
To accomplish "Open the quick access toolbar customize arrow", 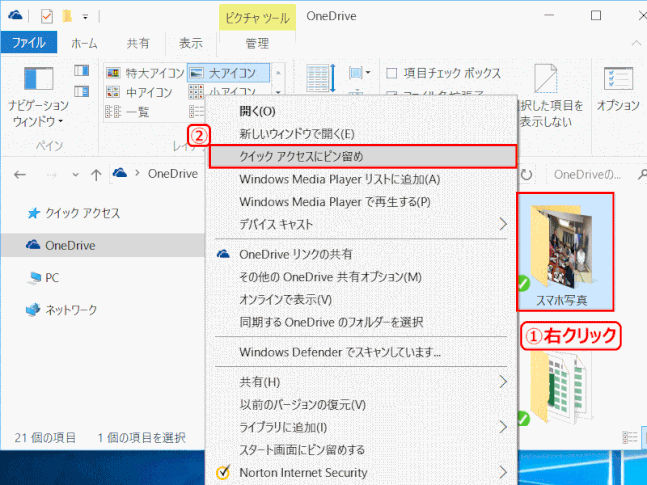I will tap(85, 17).
